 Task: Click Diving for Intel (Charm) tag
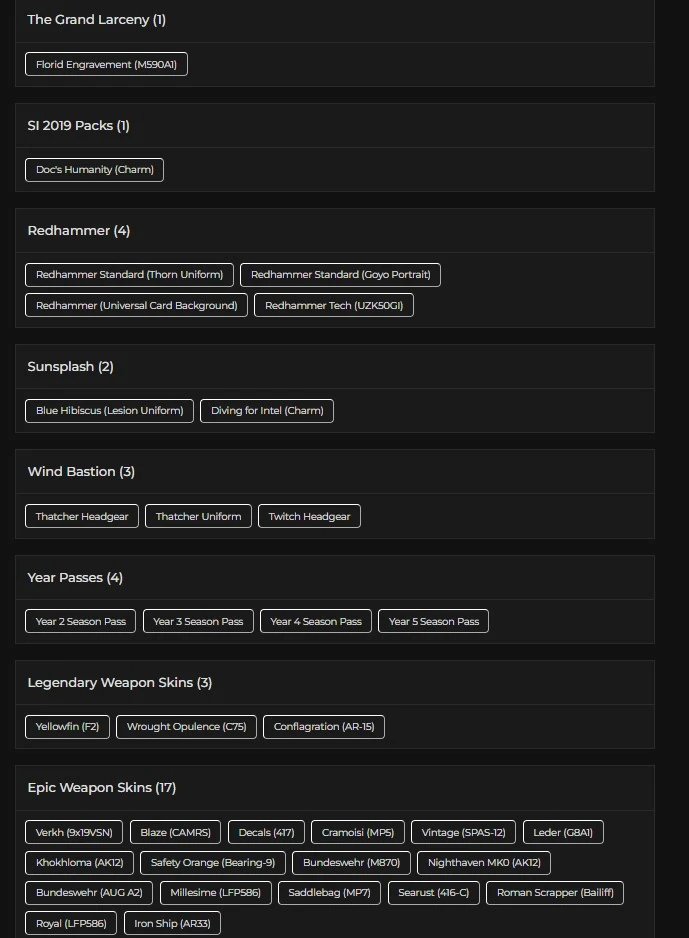point(267,411)
